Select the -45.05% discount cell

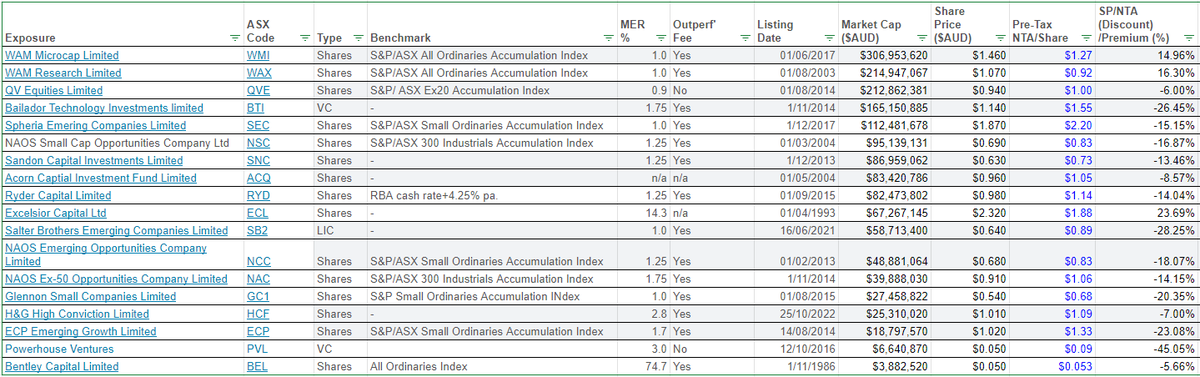1146,349
